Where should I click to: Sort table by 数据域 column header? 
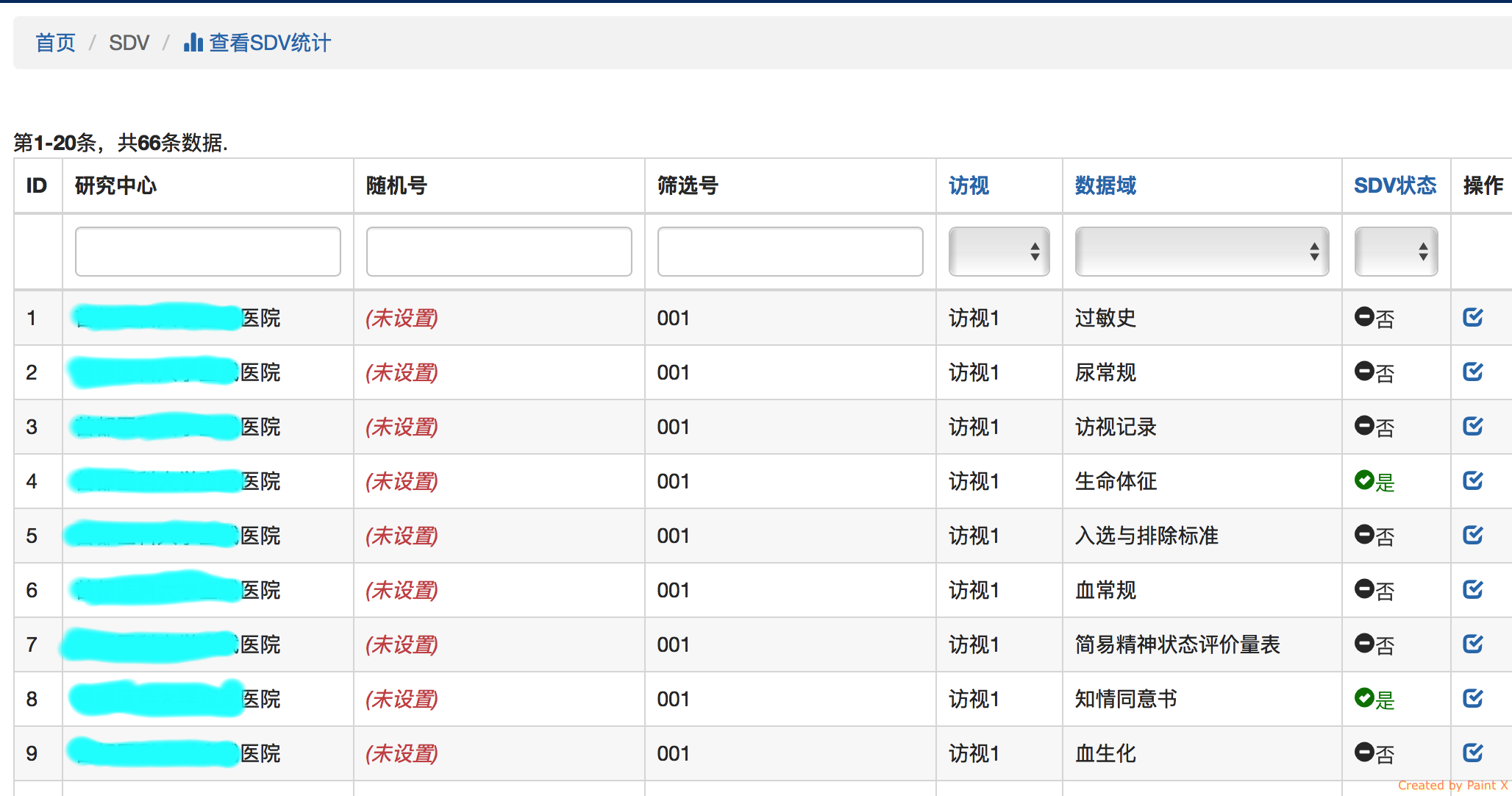(1105, 185)
